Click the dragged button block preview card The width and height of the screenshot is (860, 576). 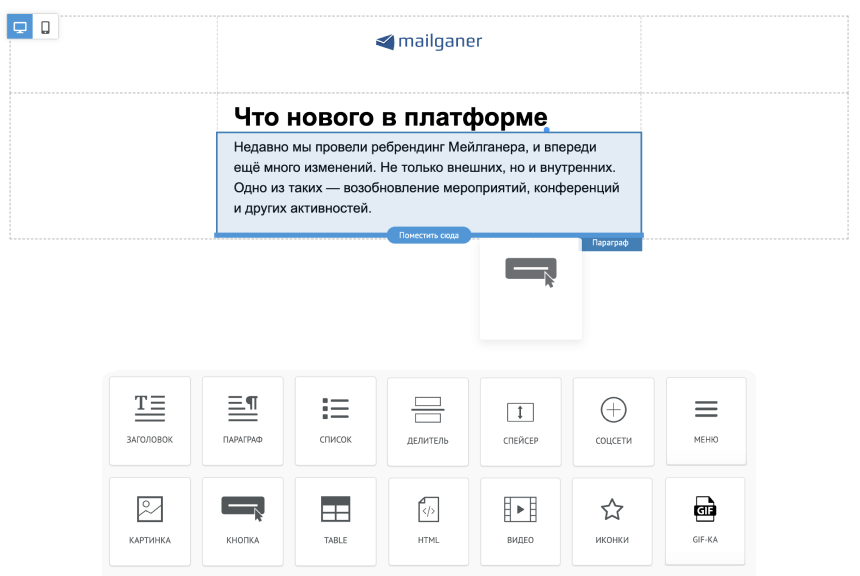530,289
